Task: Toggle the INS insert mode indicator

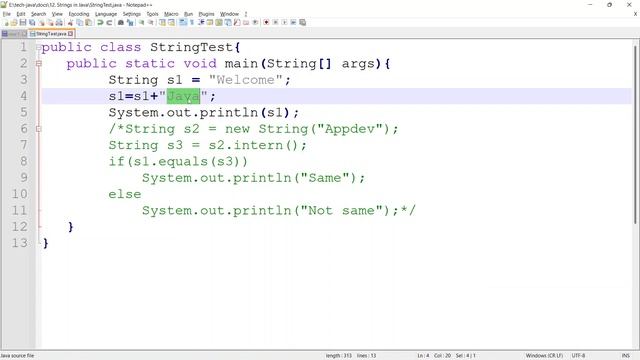Action: point(625,356)
